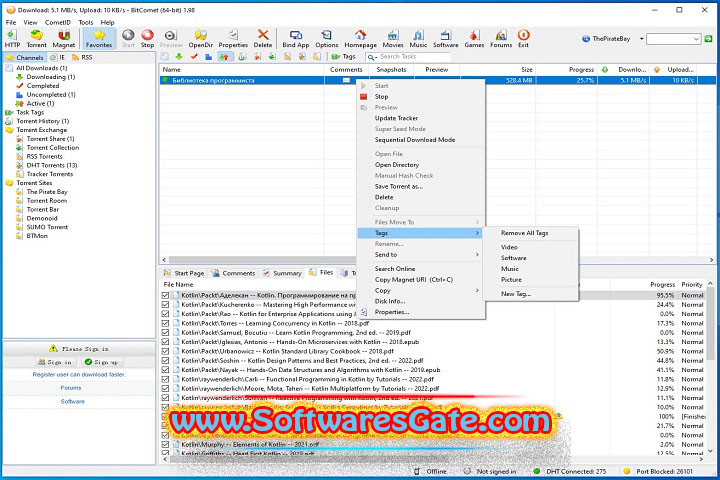The height and width of the screenshot is (480, 720).
Task: Click the Start toolbar icon
Action: pyautogui.click(x=128, y=39)
